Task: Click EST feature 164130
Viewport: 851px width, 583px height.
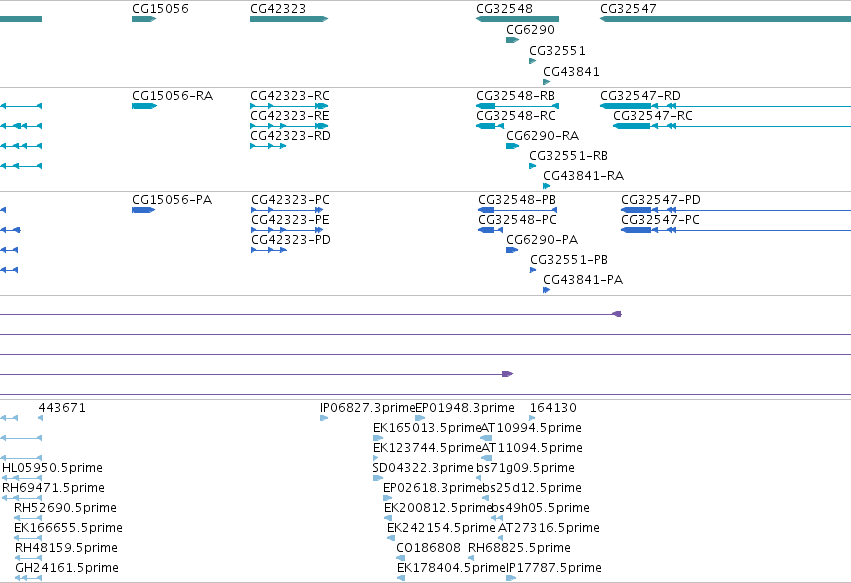Action: pyautogui.click(x=553, y=408)
